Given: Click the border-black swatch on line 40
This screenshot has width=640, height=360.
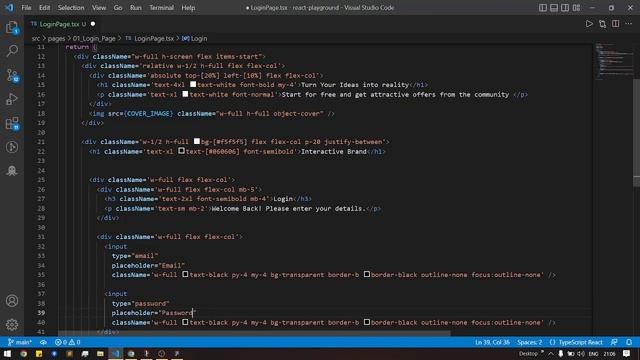Looking at the screenshot, I should [367, 322].
